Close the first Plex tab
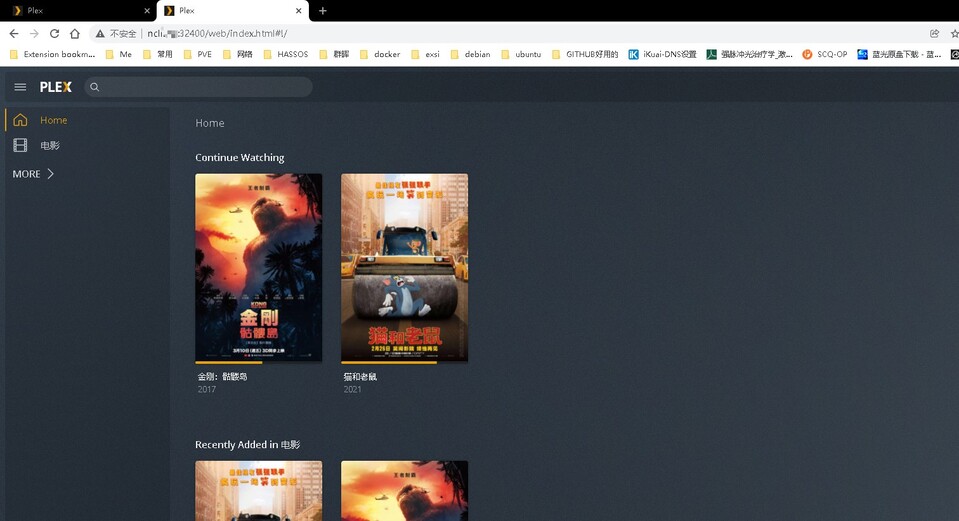Screen dimensions: 959x521 pos(147,10)
